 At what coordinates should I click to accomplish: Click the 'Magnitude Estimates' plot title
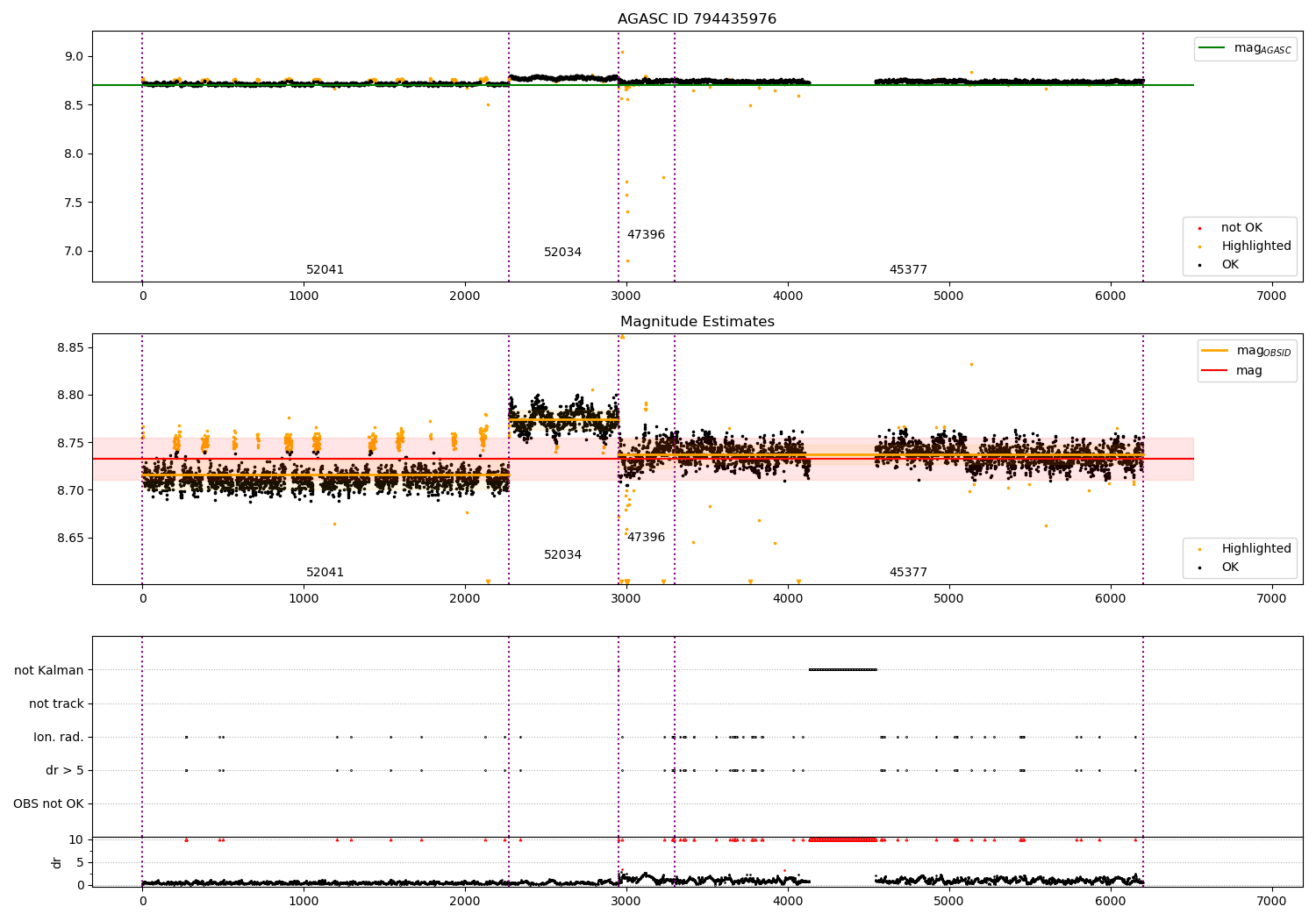click(697, 322)
